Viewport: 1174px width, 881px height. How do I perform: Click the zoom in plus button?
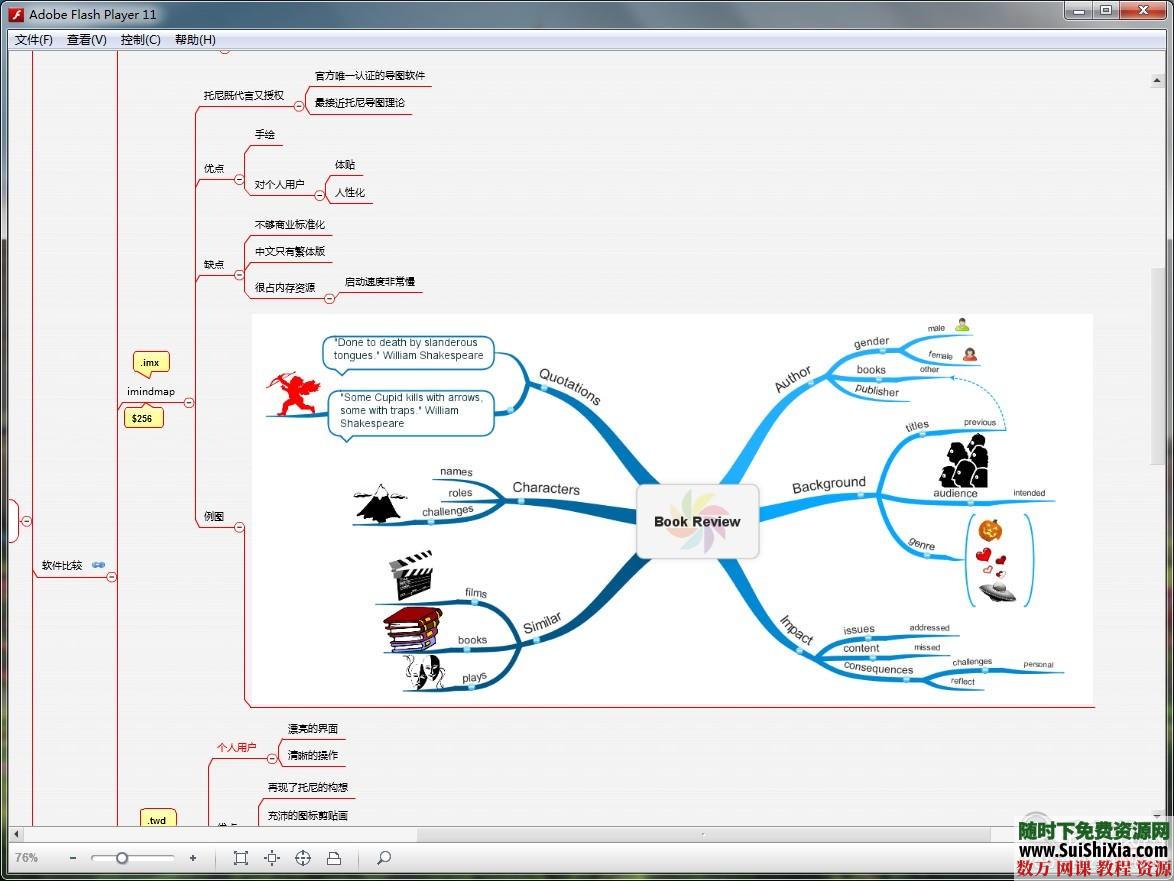click(193, 858)
